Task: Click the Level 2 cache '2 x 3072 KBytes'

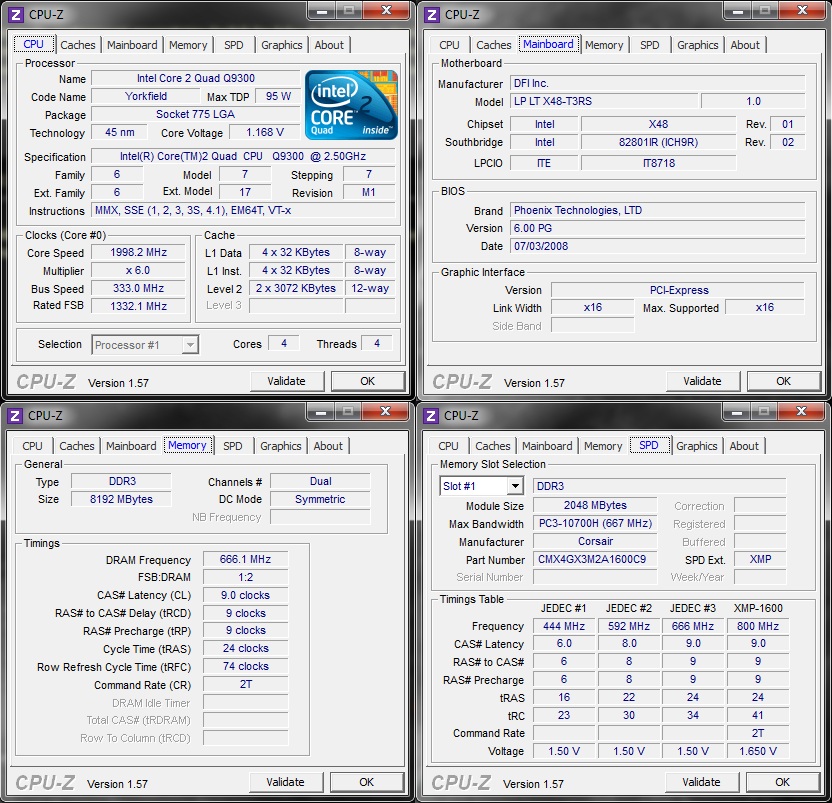Action: [296, 288]
